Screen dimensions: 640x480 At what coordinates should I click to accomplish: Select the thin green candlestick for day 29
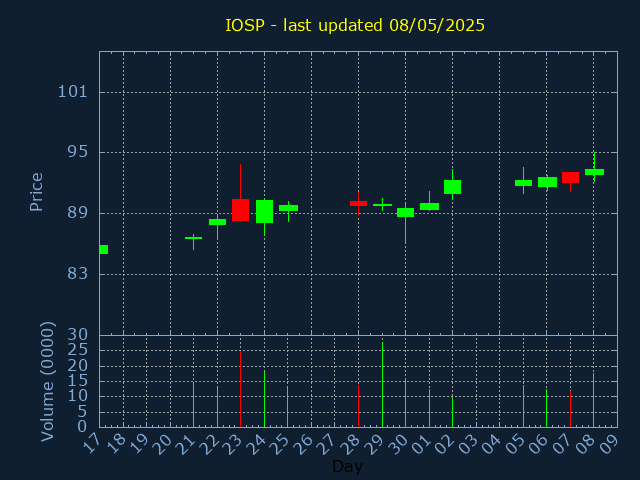(382, 205)
